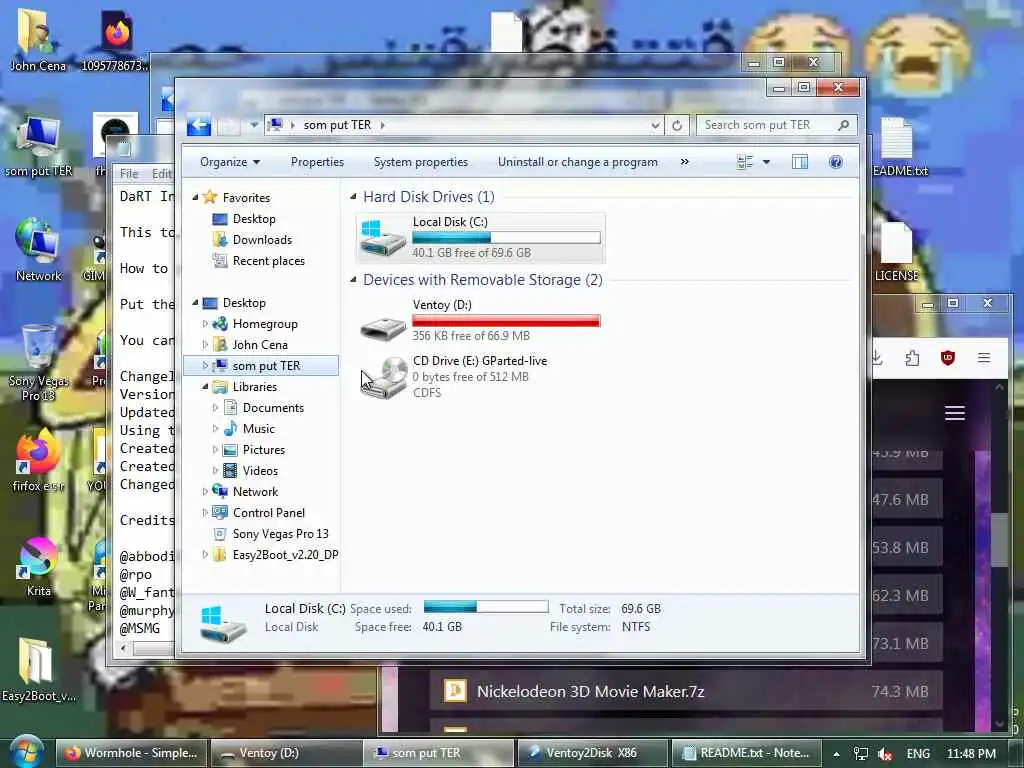Click the uBlock Origin shield icon in Firefox
The image size is (1024, 768).
point(947,358)
